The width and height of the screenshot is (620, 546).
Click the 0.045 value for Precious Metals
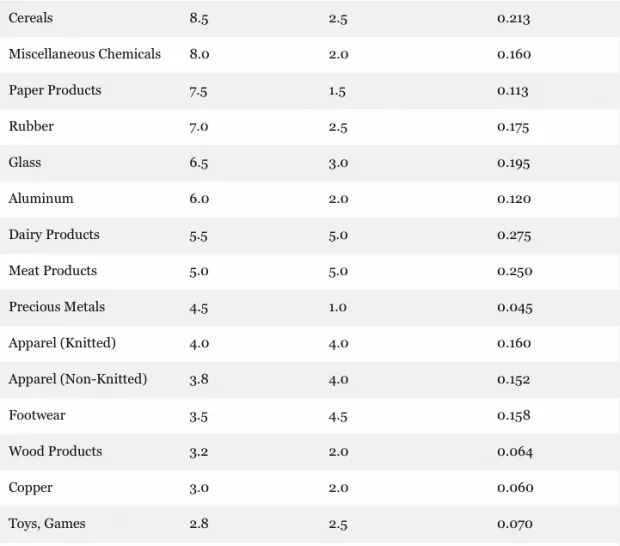click(515, 306)
